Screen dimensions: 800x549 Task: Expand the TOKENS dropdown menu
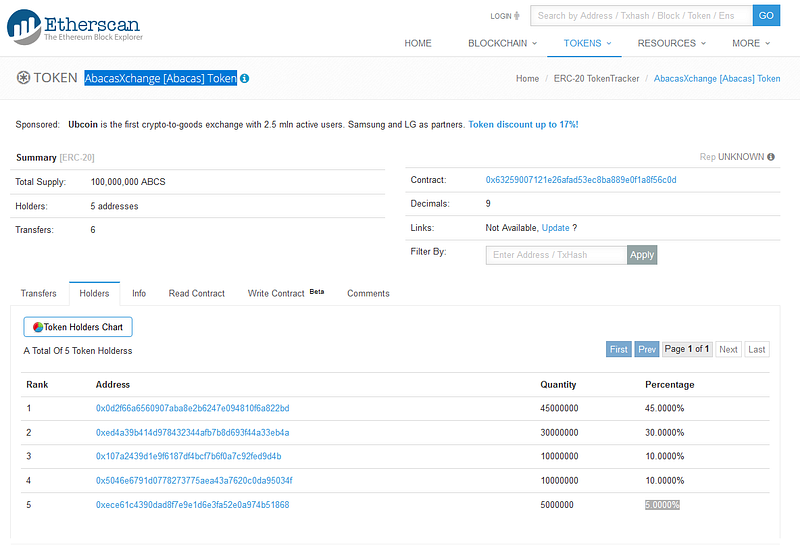(x=587, y=43)
